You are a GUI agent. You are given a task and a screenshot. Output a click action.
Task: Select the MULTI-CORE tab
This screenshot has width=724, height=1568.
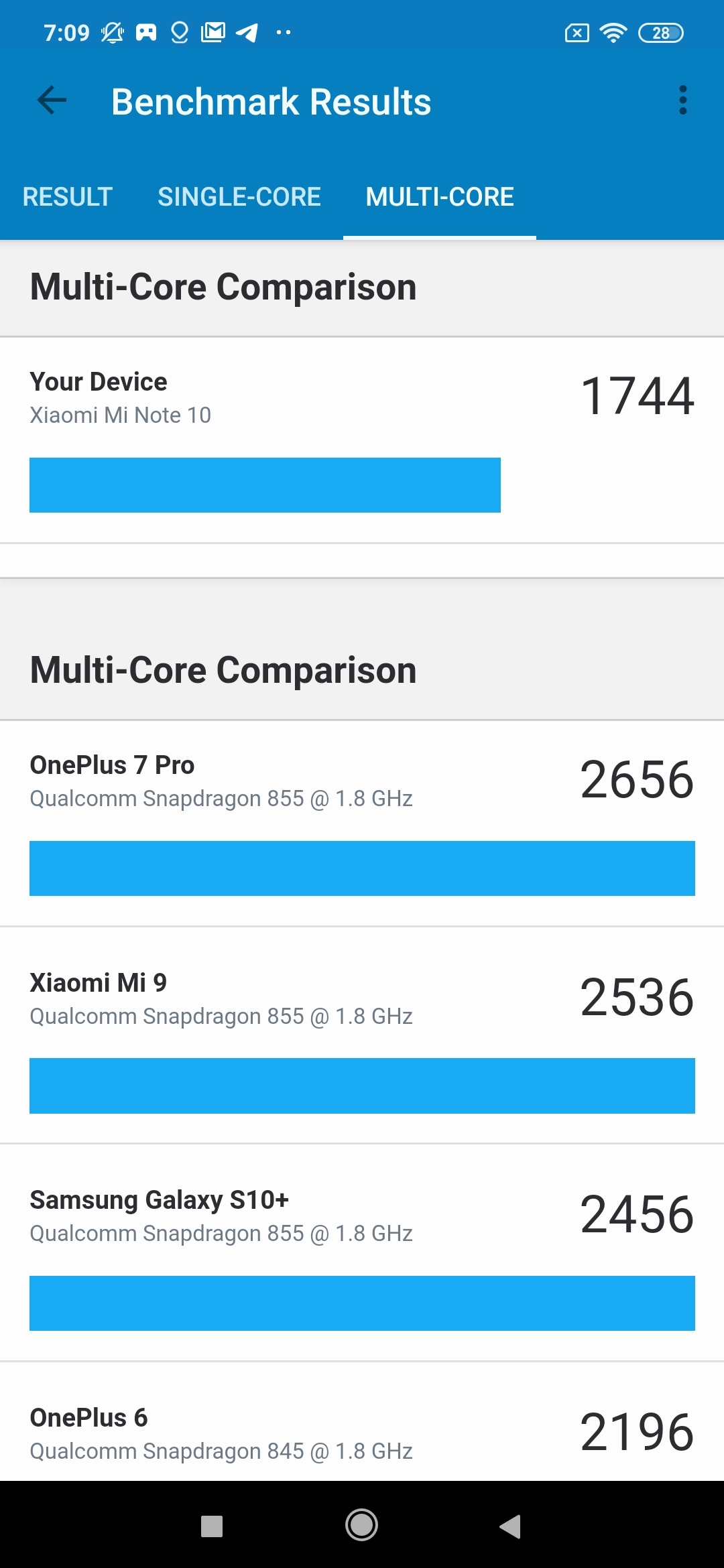(440, 197)
